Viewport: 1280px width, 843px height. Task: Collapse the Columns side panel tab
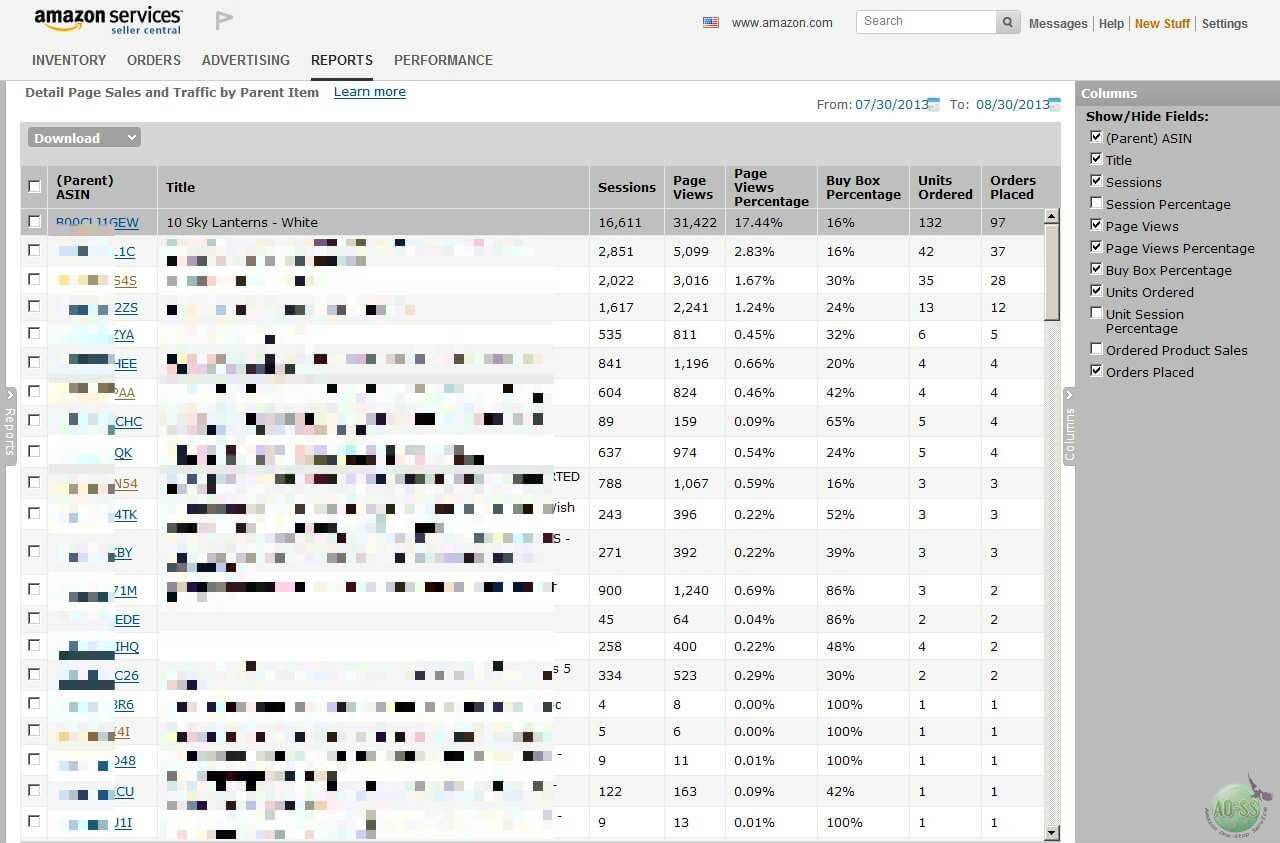(1069, 427)
